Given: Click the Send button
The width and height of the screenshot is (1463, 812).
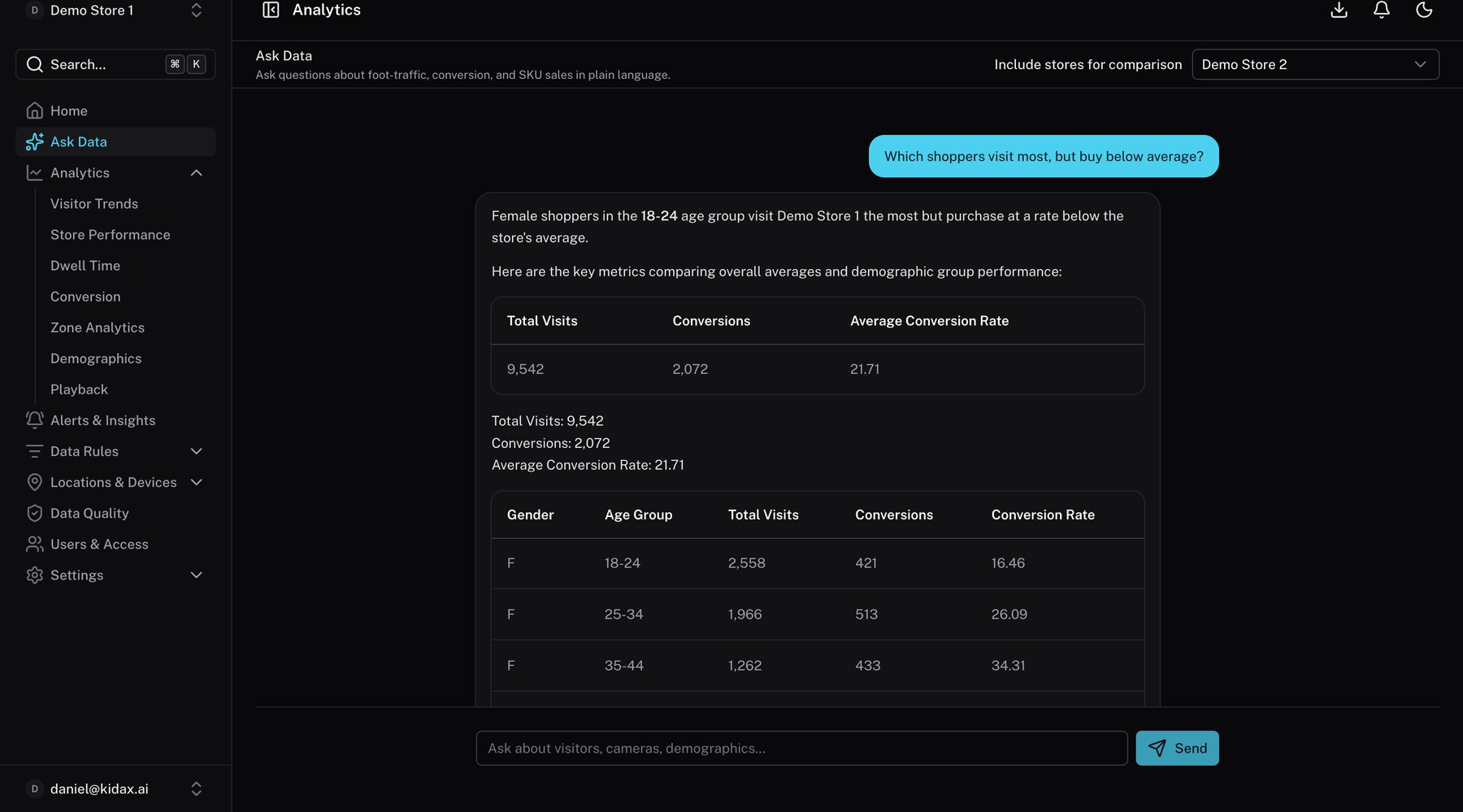Looking at the screenshot, I should click(1177, 748).
